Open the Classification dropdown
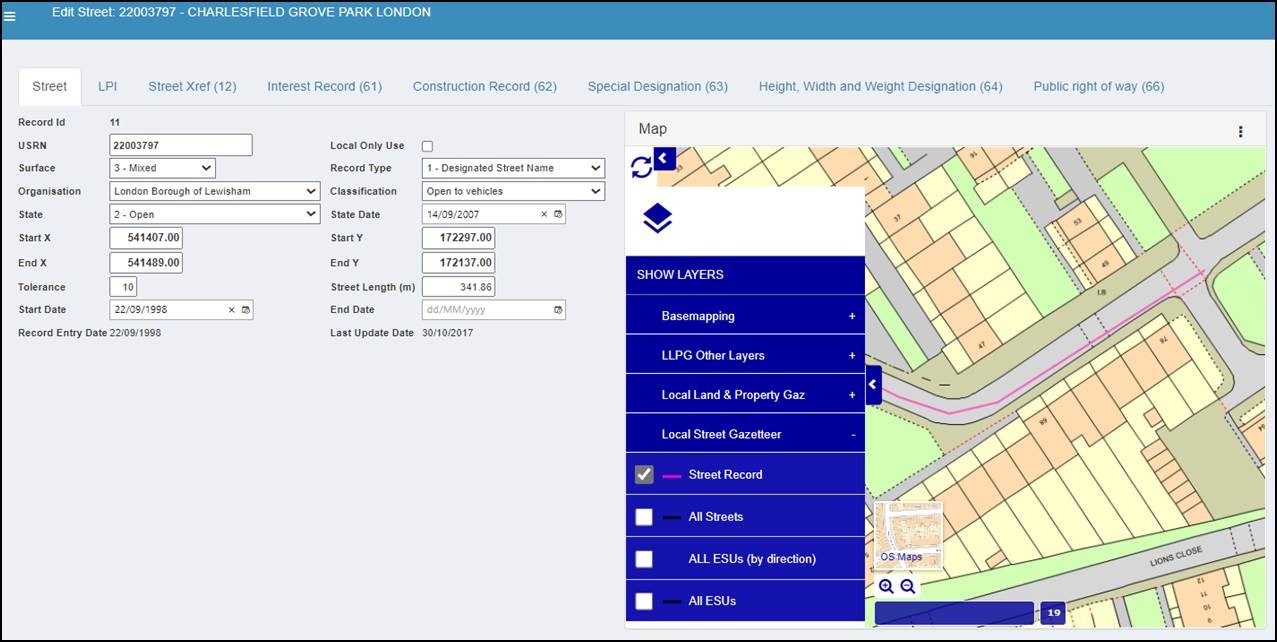This screenshot has height=642, width=1277. point(513,191)
